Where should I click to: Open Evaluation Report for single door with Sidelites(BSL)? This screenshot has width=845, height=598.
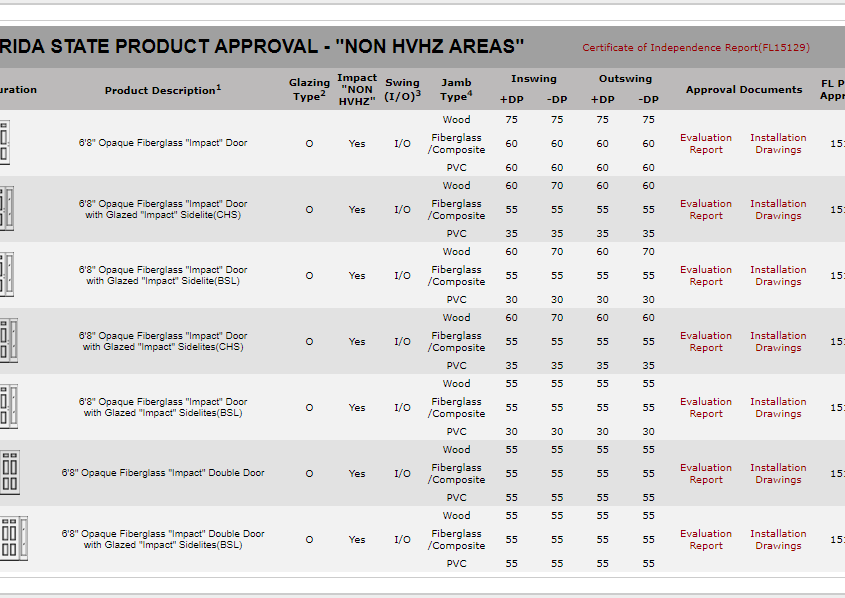(706, 407)
